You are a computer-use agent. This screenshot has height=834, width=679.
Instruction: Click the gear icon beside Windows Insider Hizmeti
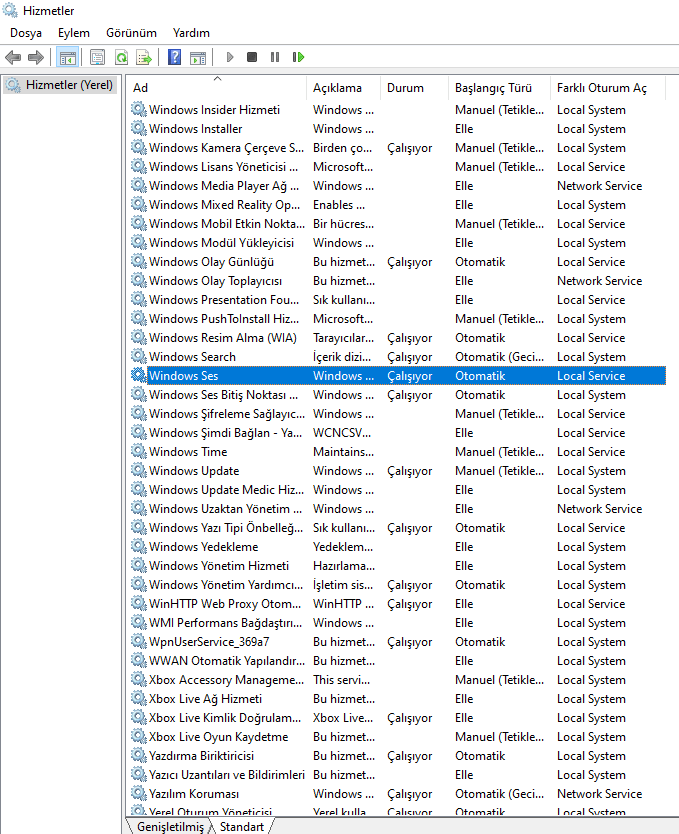pyautogui.click(x=139, y=109)
